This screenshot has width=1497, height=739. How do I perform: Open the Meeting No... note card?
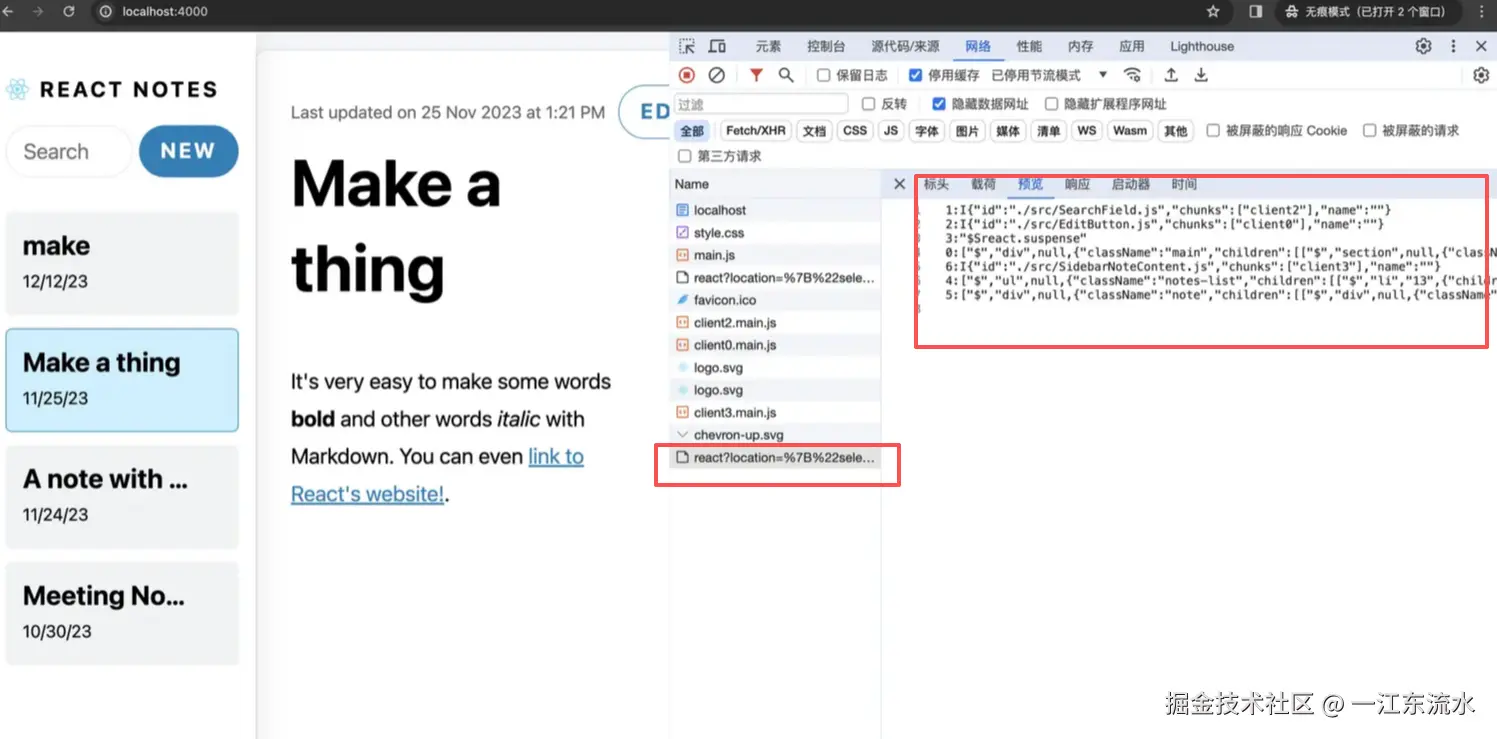point(122,613)
